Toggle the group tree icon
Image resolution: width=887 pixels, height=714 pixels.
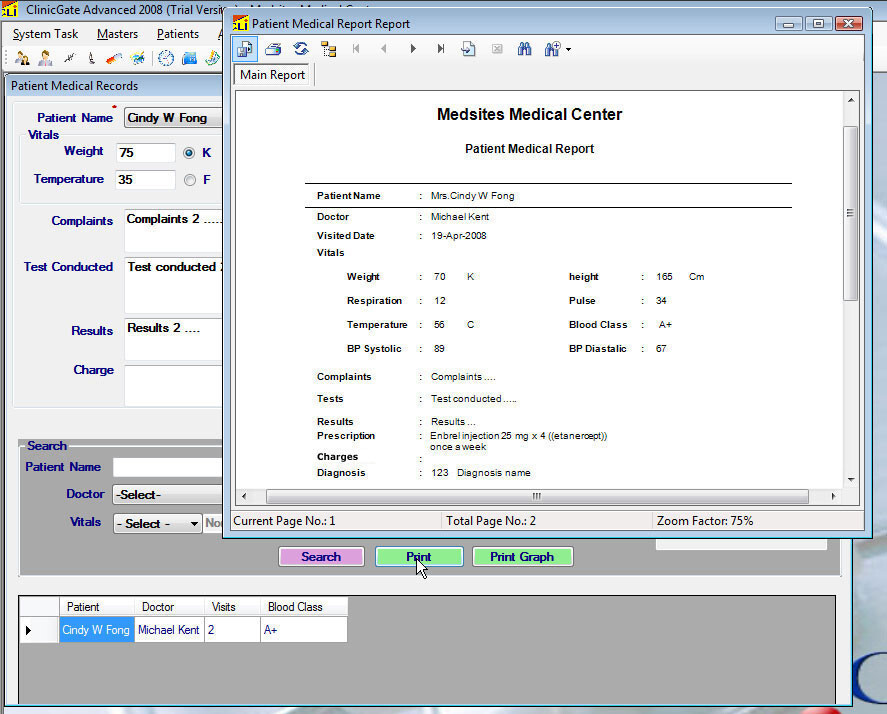329,49
